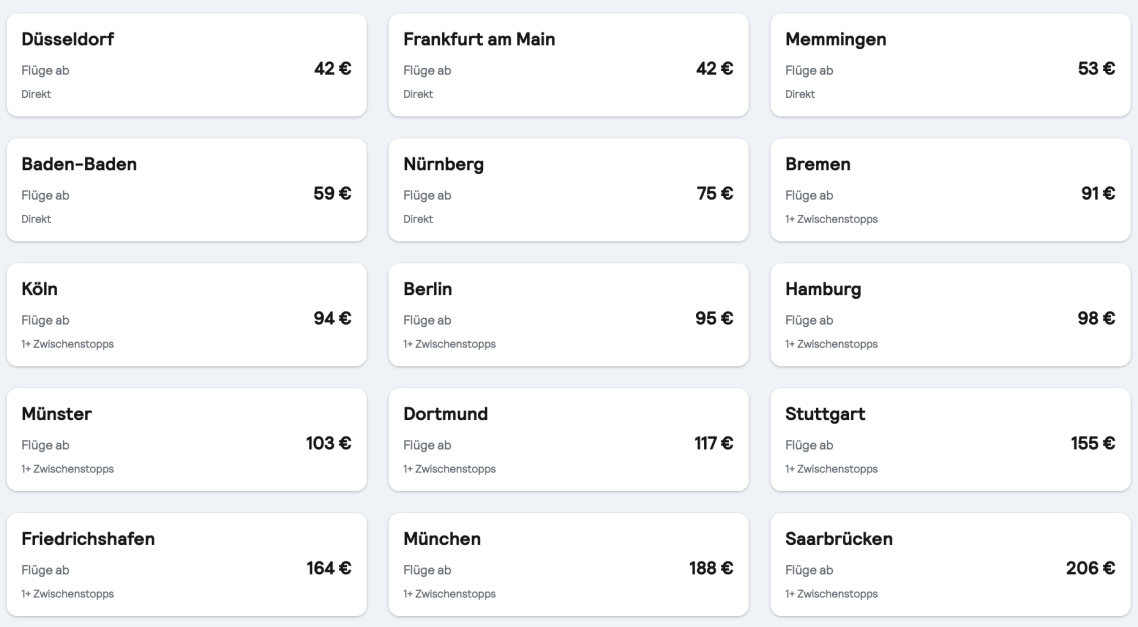This screenshot has height=627, width=1138.
Task: Open the Friedrichshafen flights card
Action: coord(187,565)
